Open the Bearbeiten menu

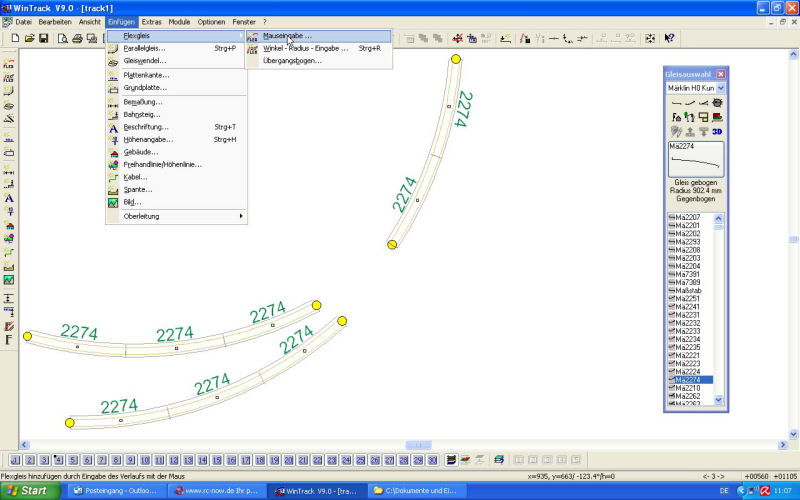pyautogui.click(x=55, y=22)
